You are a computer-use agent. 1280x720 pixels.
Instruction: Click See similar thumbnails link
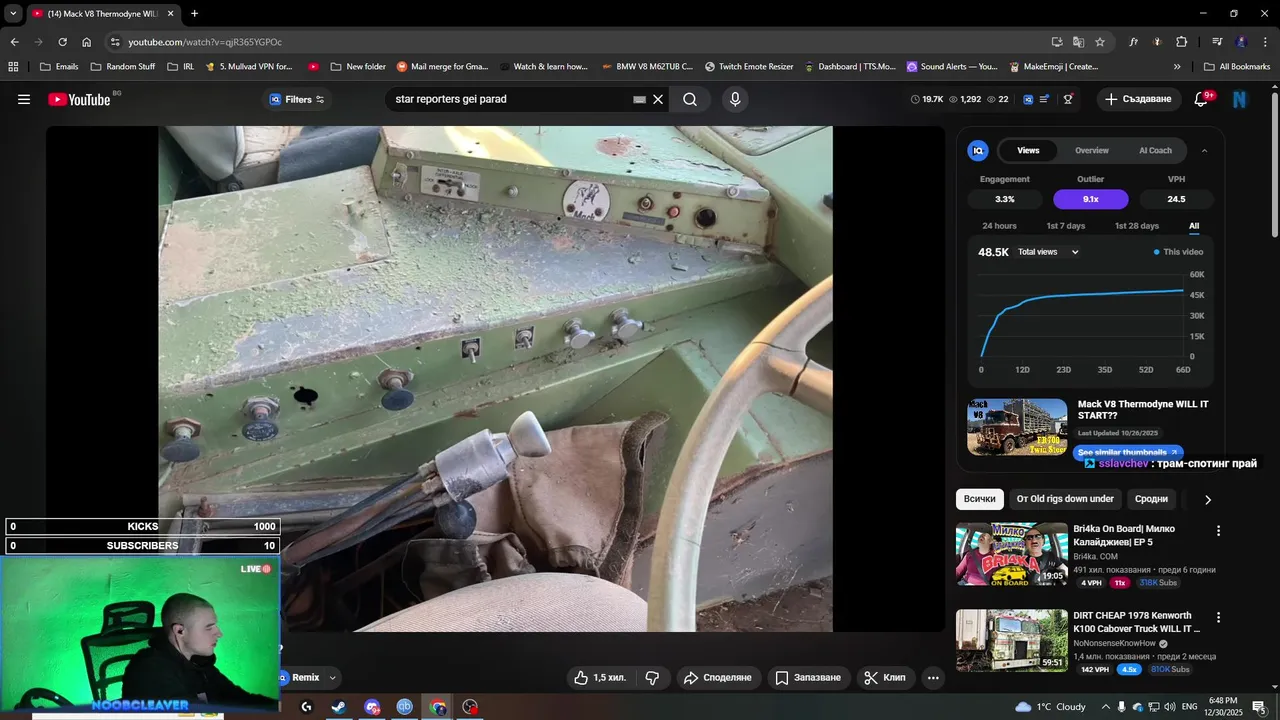pos(1128,452)
